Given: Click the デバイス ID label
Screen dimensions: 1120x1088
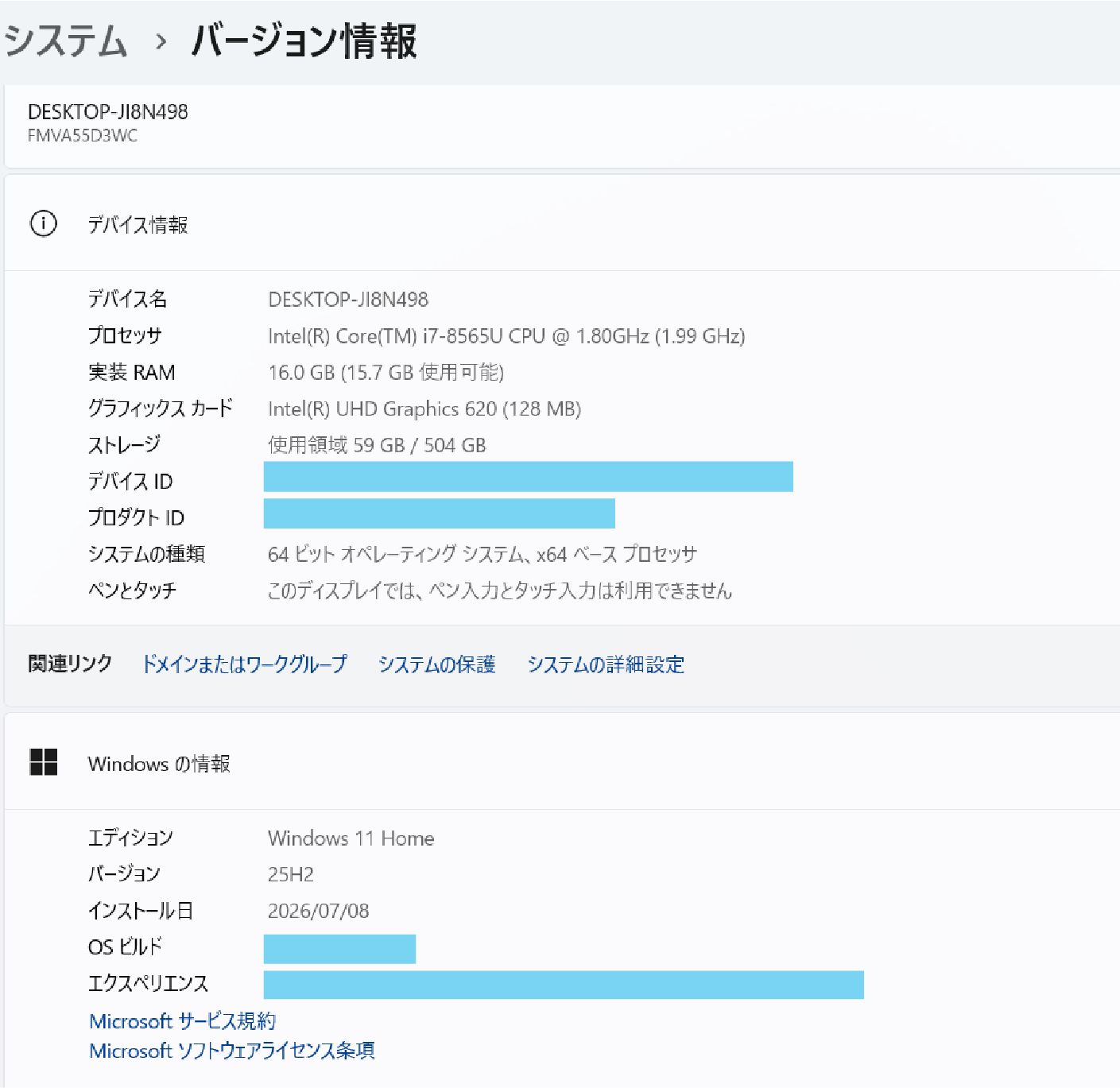Looking at the screenshot, I should pos(130,481).
